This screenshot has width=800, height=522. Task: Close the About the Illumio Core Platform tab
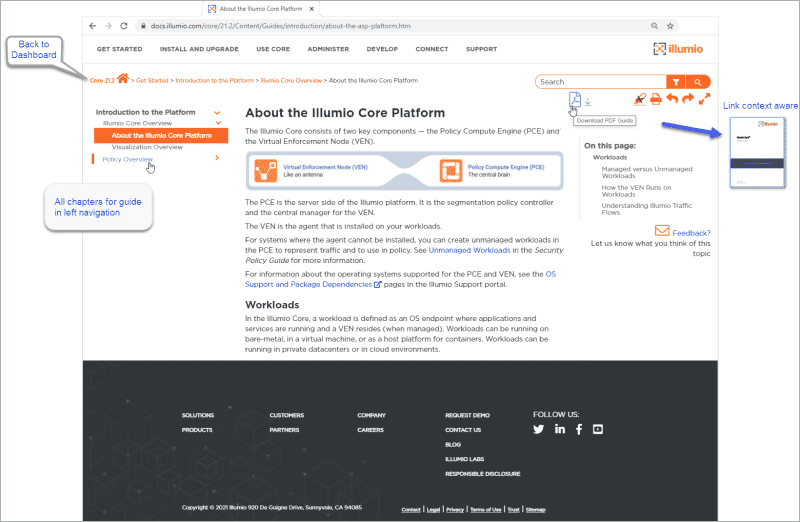coord(312,9)
